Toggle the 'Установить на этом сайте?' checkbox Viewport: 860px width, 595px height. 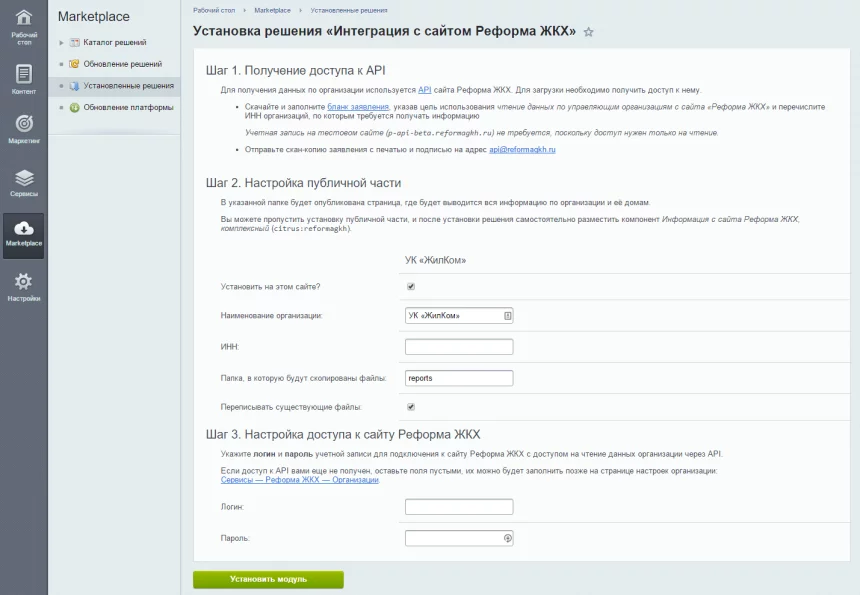pos(411,286)
